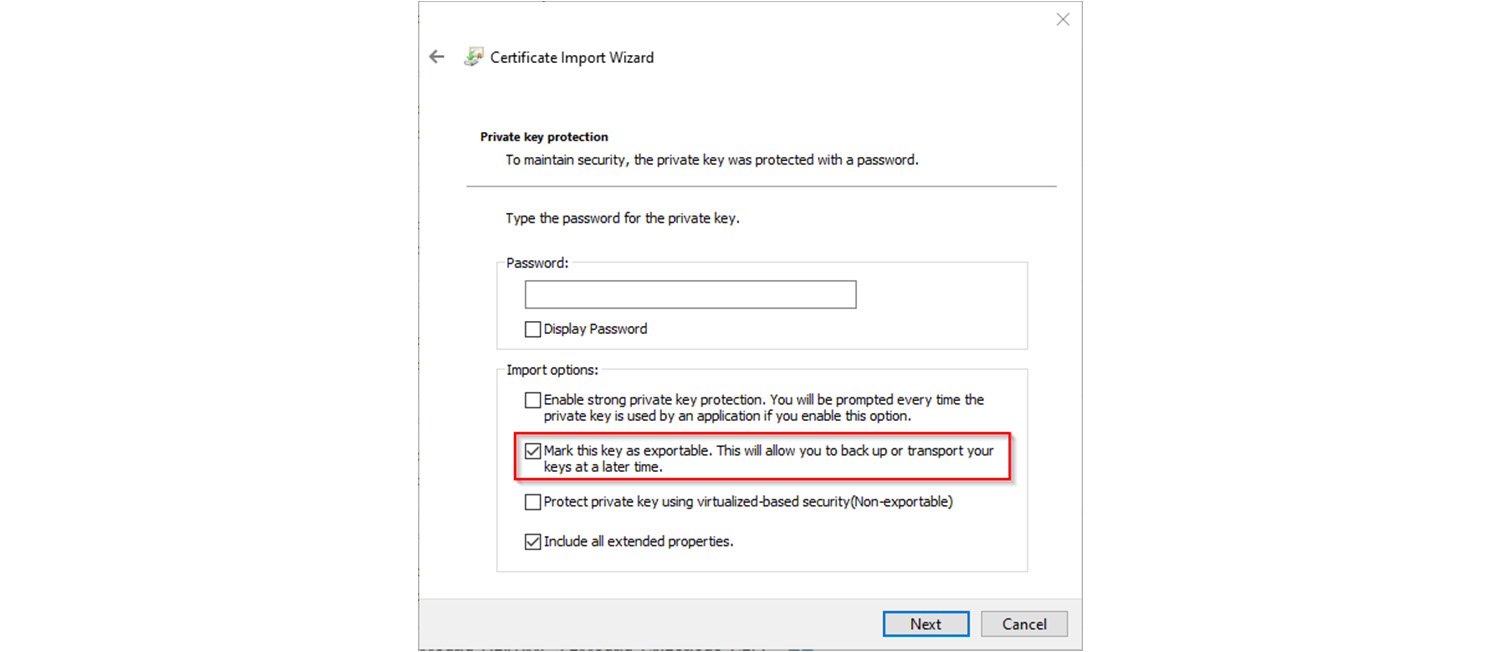Click 'Type the password for the private key' text
Image resolution: width=1500 pixels, height=652 pixels.
(622, 218)
